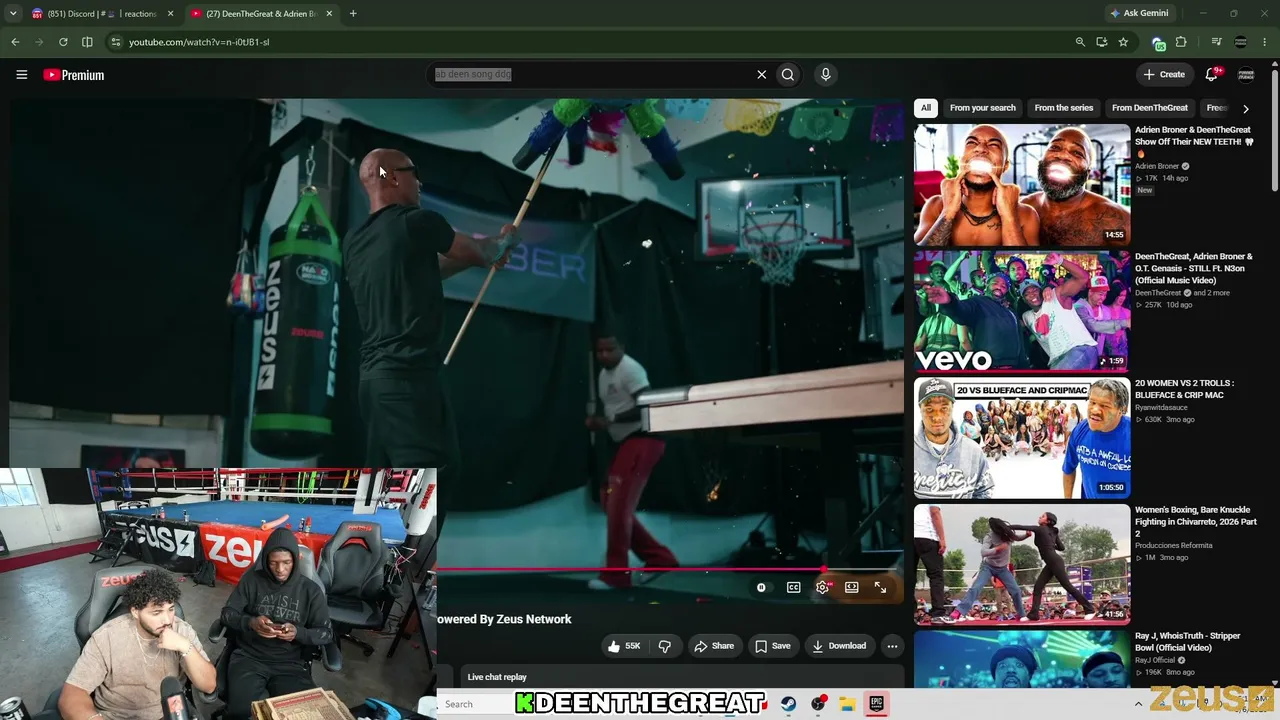Screen dimensions: 1280x720
Task: Open 20 Women vs 2 Trolls thumbnail
Action: coord(1022,437)
